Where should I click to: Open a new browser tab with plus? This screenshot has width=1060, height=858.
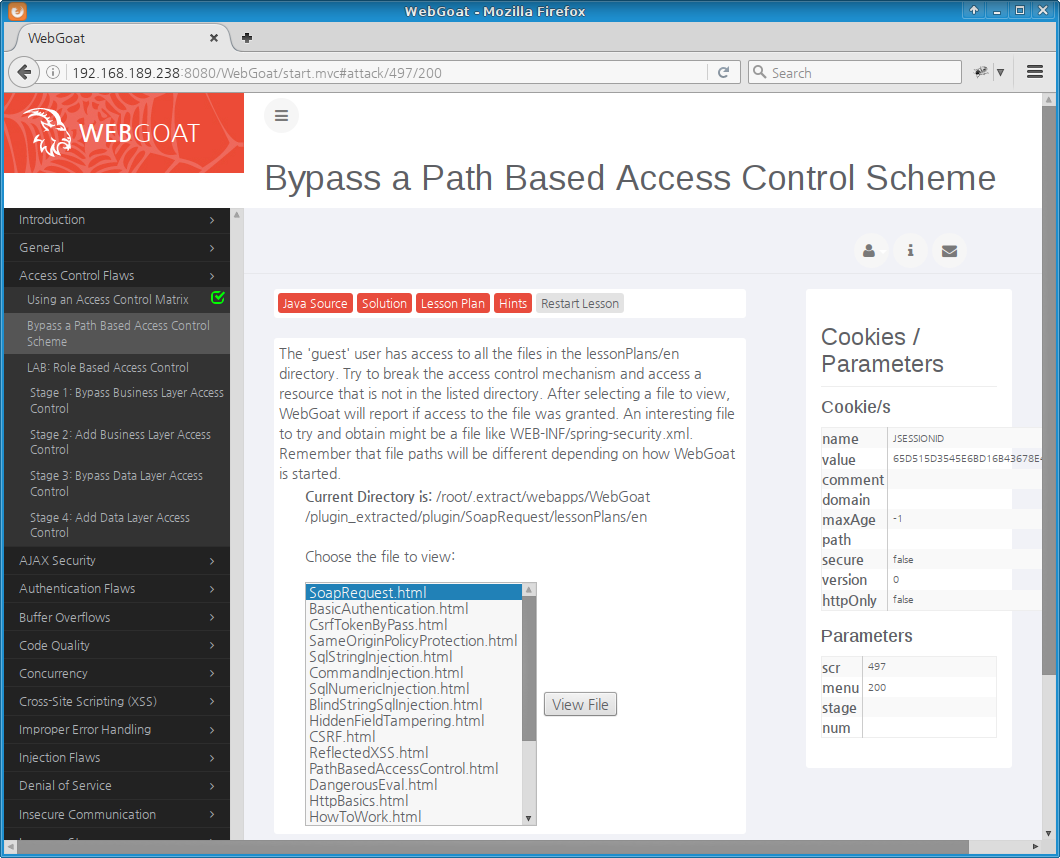point(247,38)
